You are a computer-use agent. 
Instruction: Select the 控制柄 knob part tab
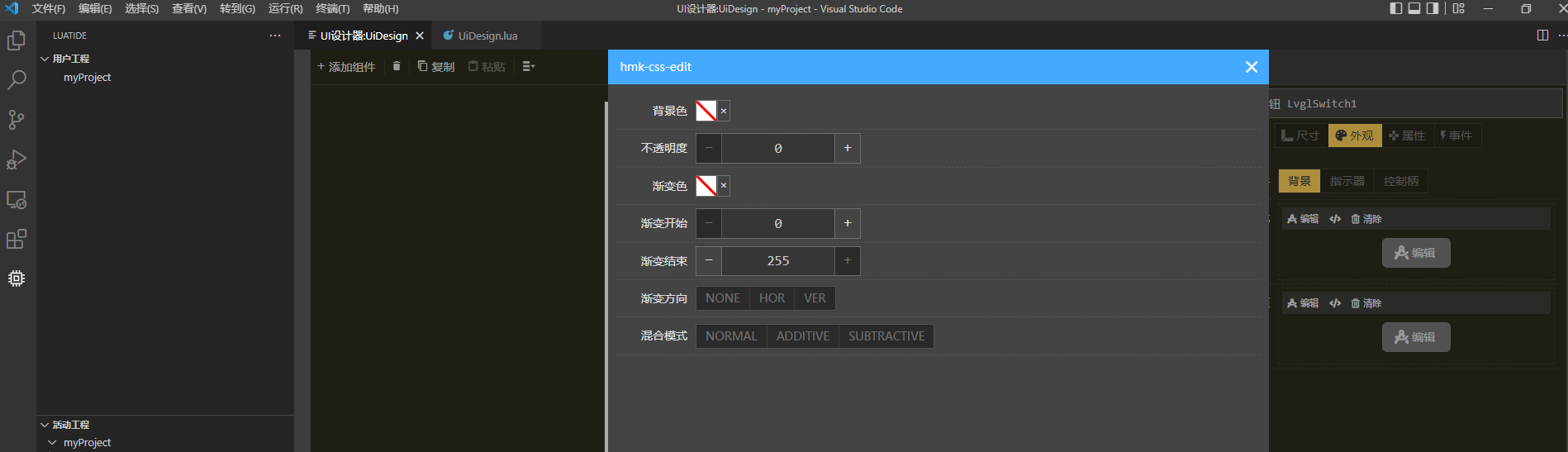1401,181
